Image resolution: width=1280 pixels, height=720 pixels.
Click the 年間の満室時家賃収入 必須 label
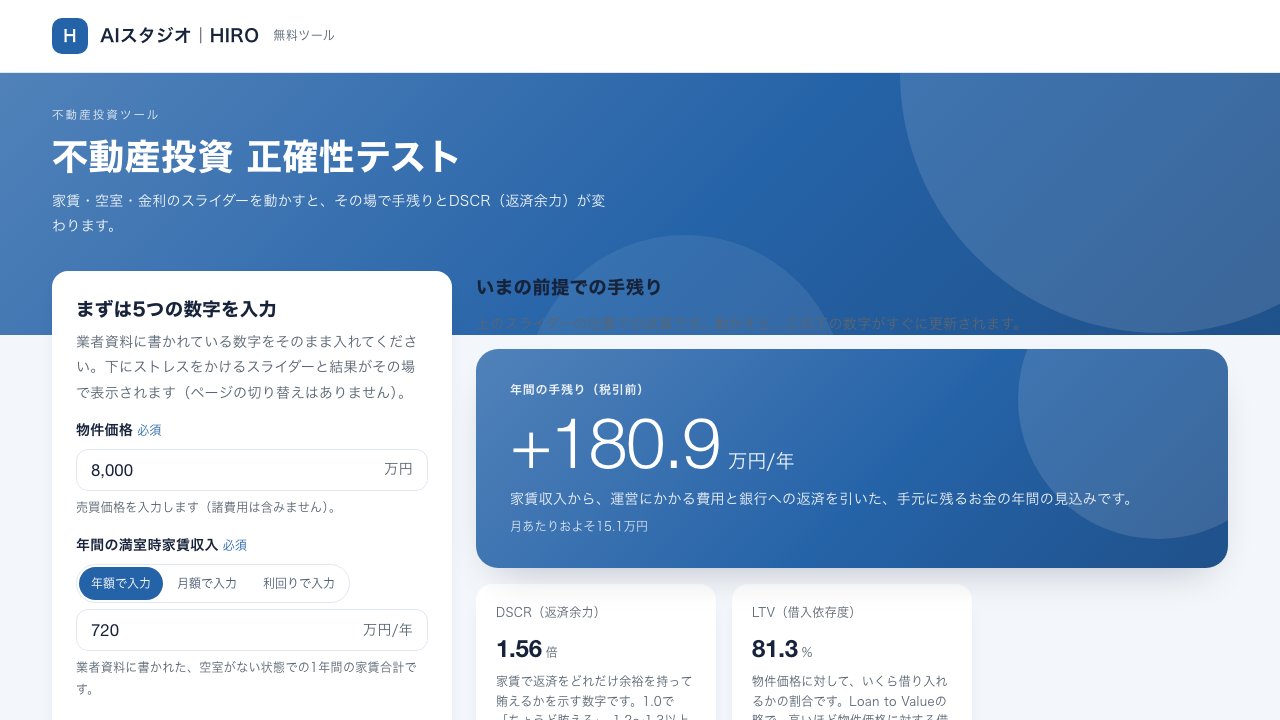161,545
